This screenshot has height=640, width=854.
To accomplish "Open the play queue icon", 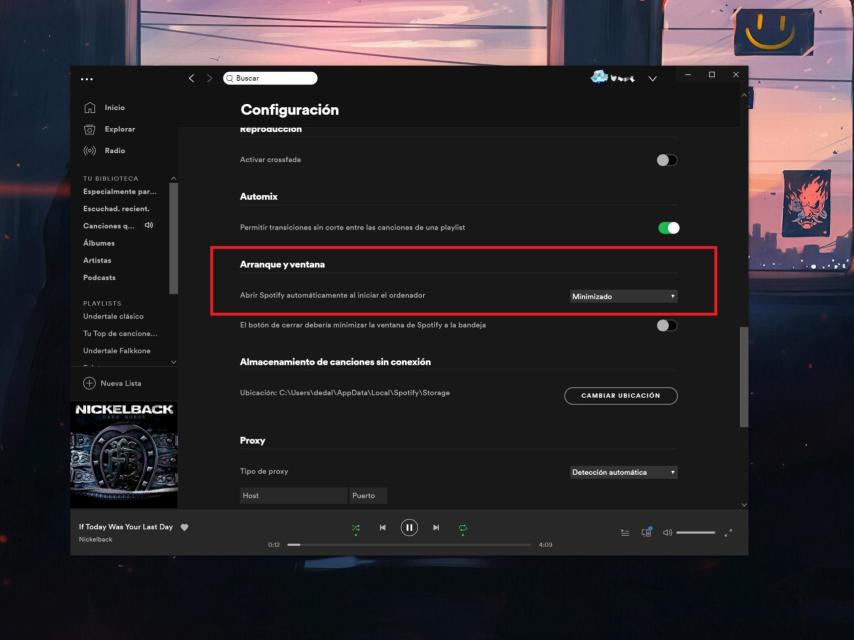I will 625,533.
